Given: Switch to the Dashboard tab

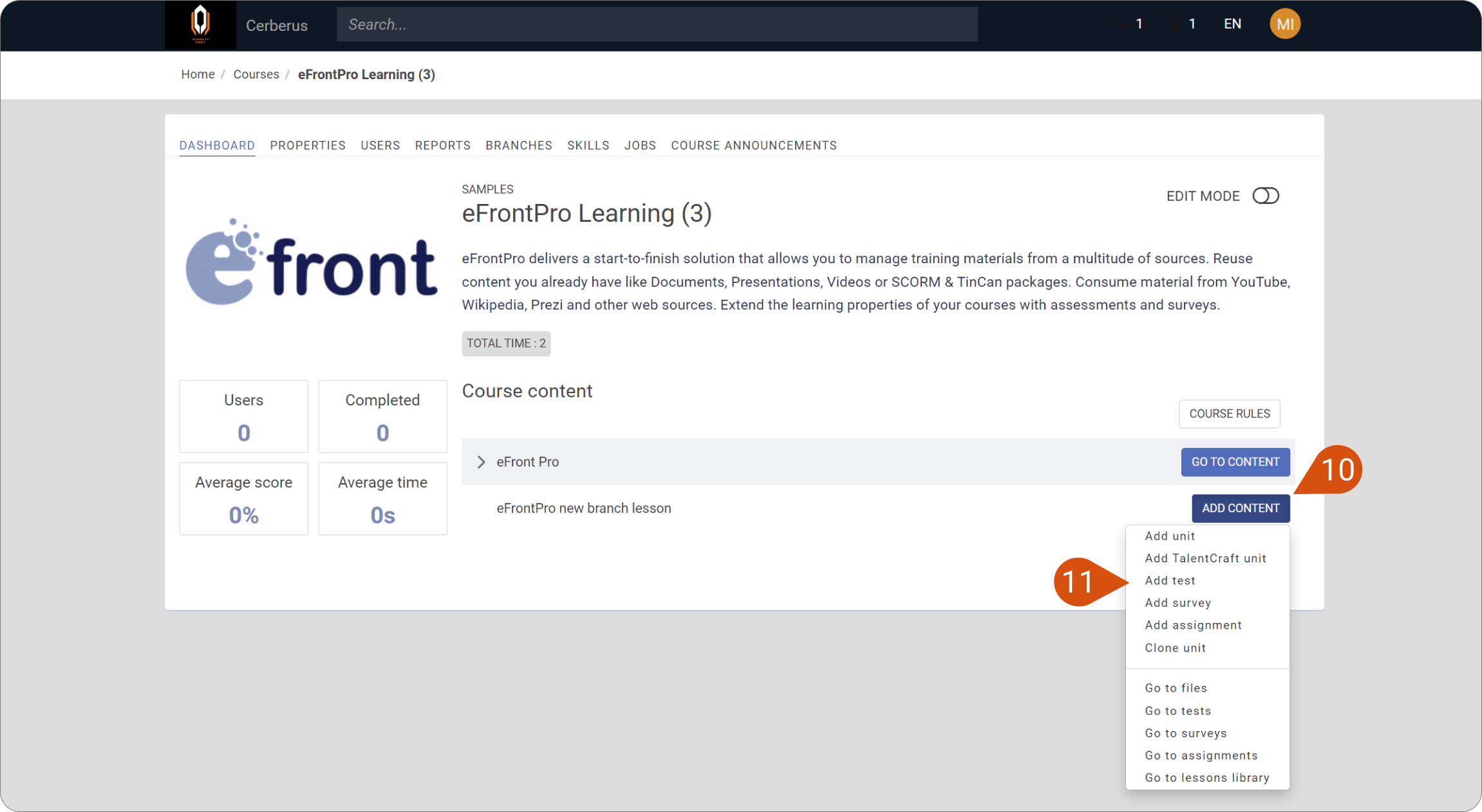Looking at the screenshot, I should (x=217, y=145).
